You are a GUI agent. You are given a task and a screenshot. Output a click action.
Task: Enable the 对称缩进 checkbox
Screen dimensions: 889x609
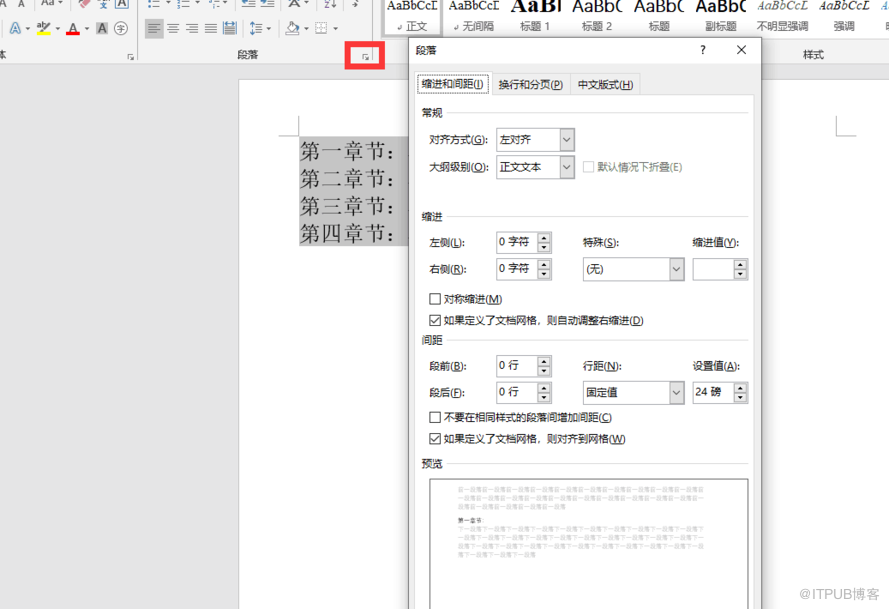(x=435, y=299)
